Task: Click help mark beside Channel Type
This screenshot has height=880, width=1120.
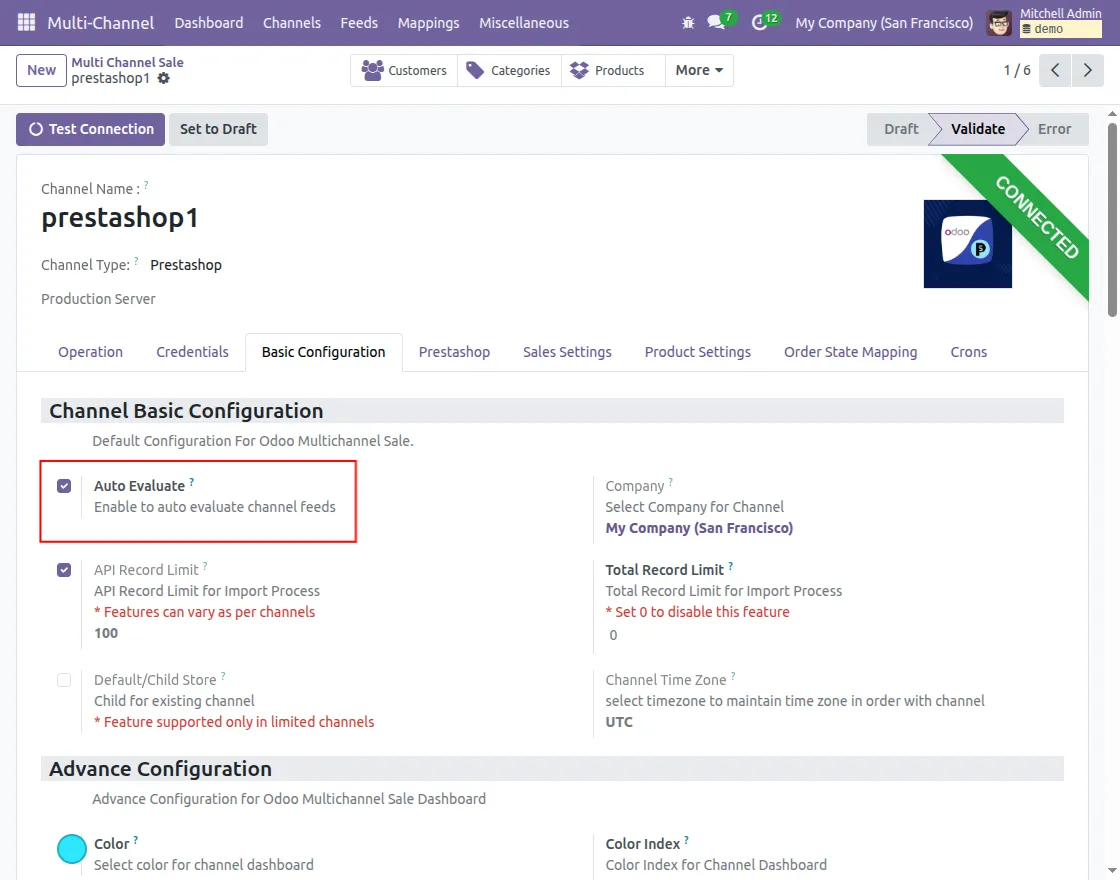Action: [x=136, y=261]
